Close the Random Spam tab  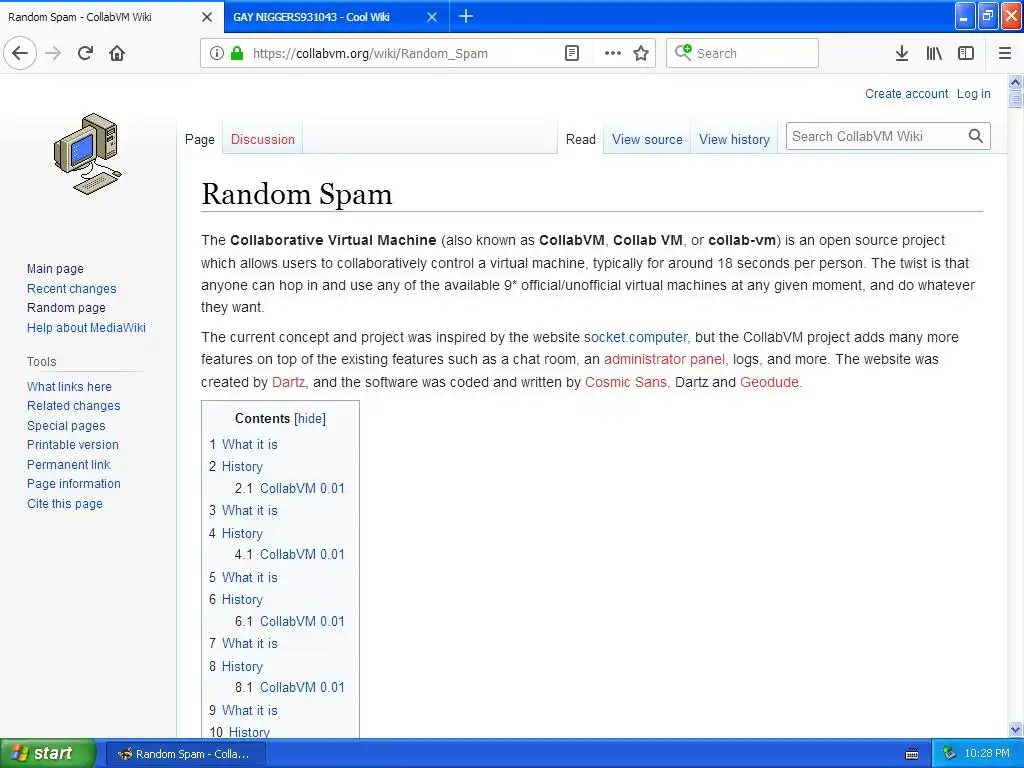pos(207,17)
